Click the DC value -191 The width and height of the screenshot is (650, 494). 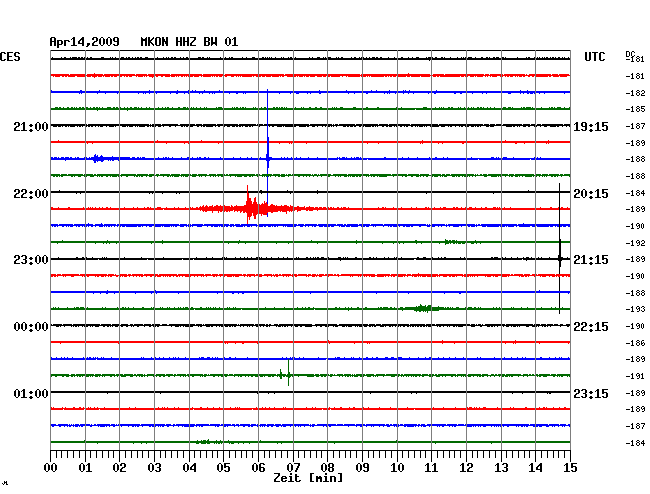(x=635, y=376)
